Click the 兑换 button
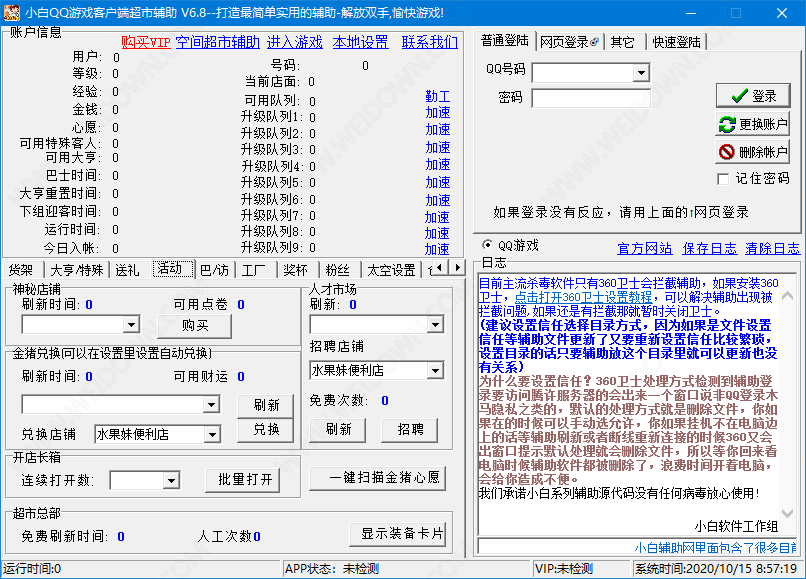 [266, 430]
